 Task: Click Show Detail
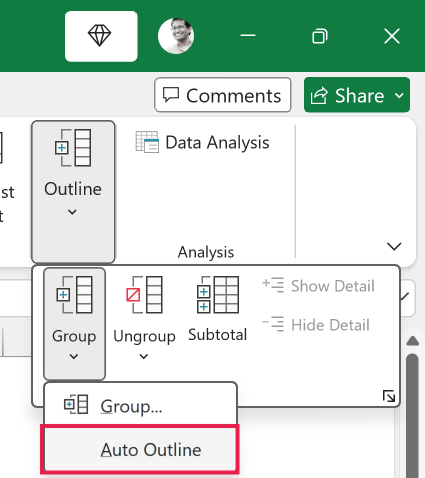pos(319,286)
